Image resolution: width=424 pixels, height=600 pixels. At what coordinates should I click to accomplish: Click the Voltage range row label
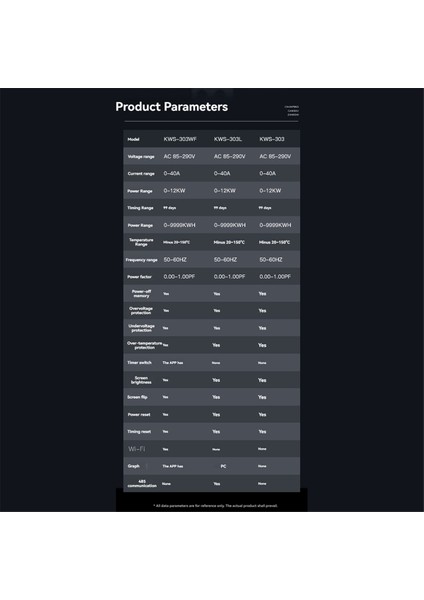coord(141,157)
